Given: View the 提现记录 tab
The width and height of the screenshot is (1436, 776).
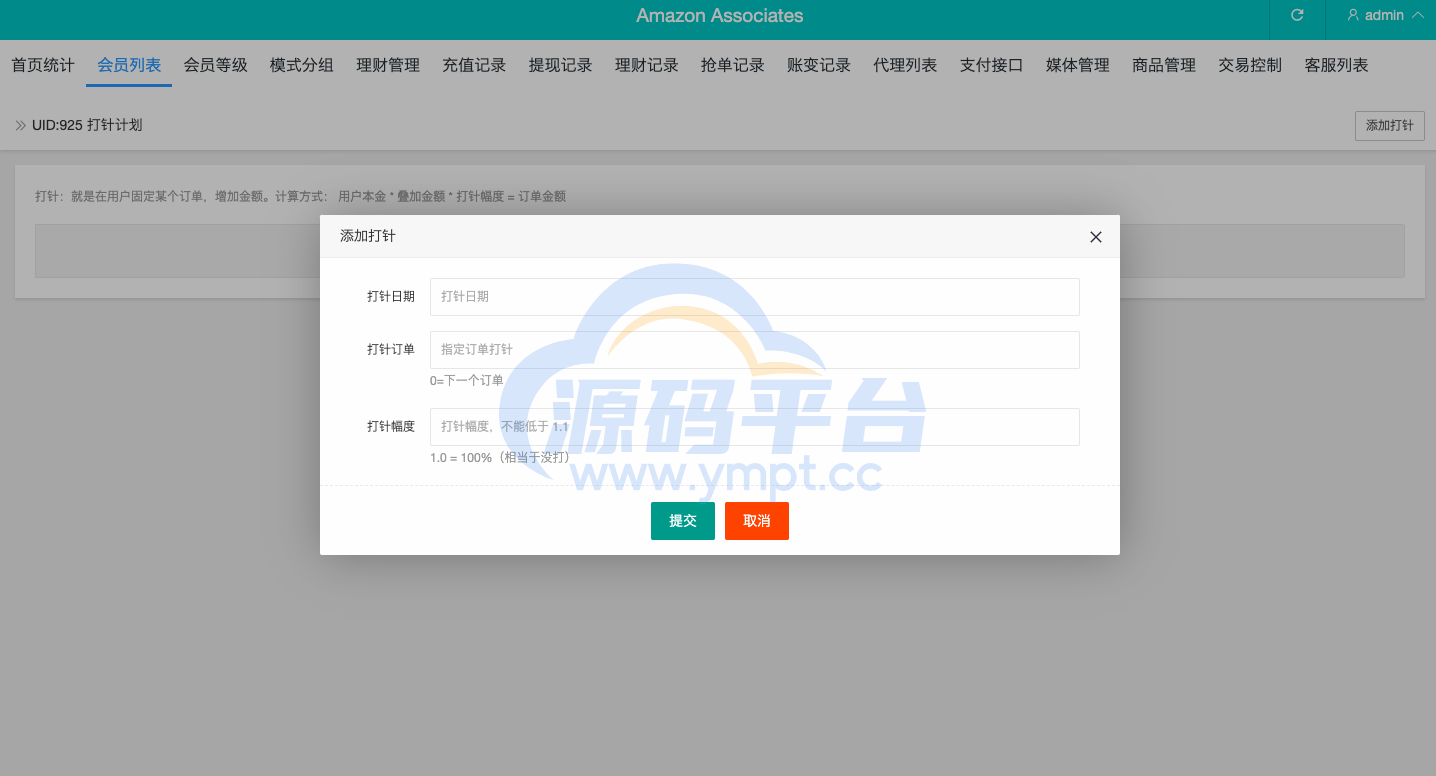Looking at the screenshot, I should pyautogui.click(x=561, y=65).
